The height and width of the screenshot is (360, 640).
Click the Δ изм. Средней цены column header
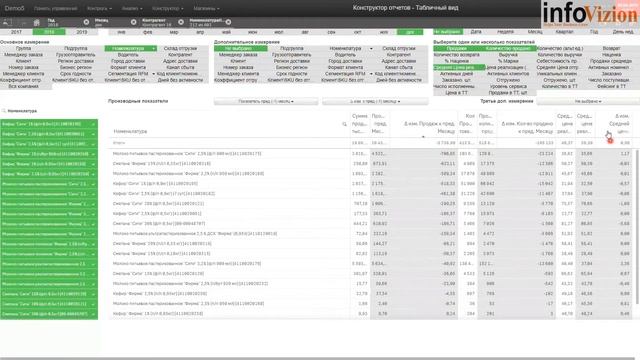pyautogui.click(x=614, y=124)
